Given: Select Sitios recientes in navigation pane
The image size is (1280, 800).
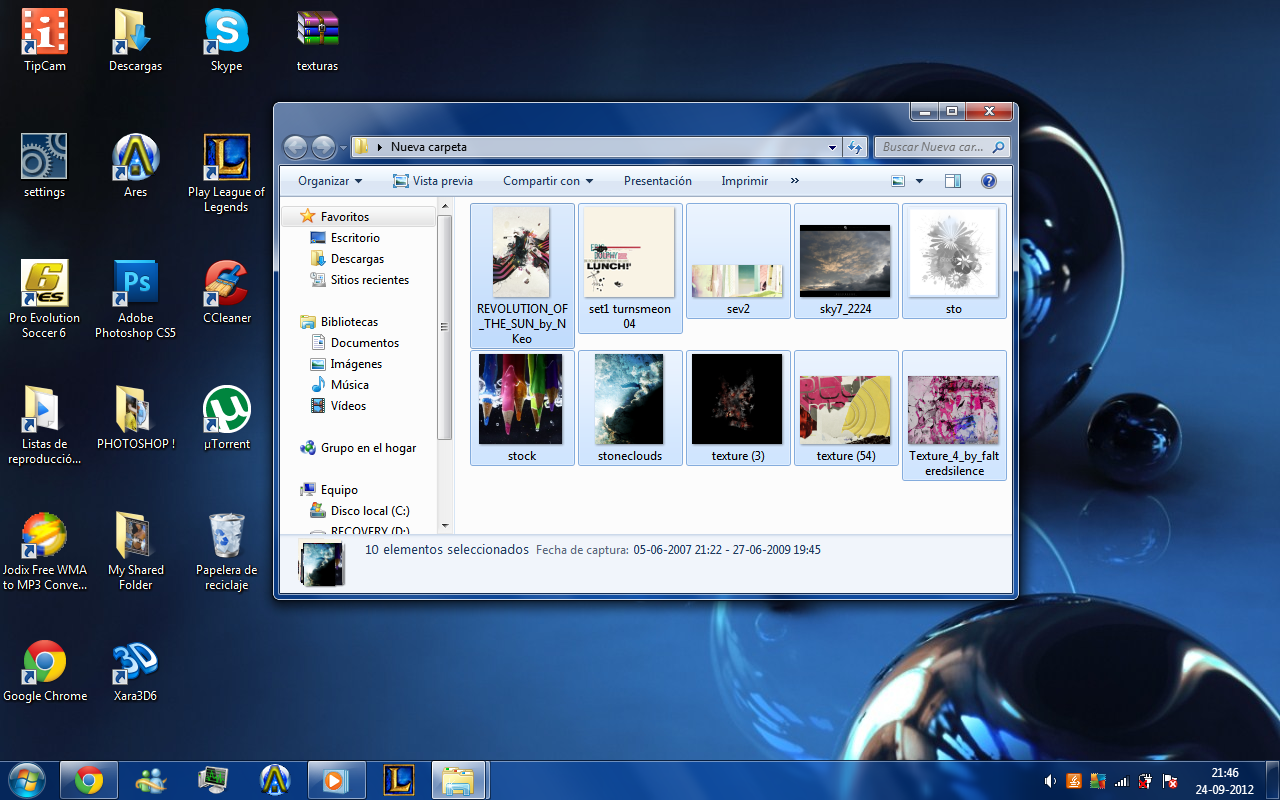Looking at the screenshot, I should tap(369, 280).
